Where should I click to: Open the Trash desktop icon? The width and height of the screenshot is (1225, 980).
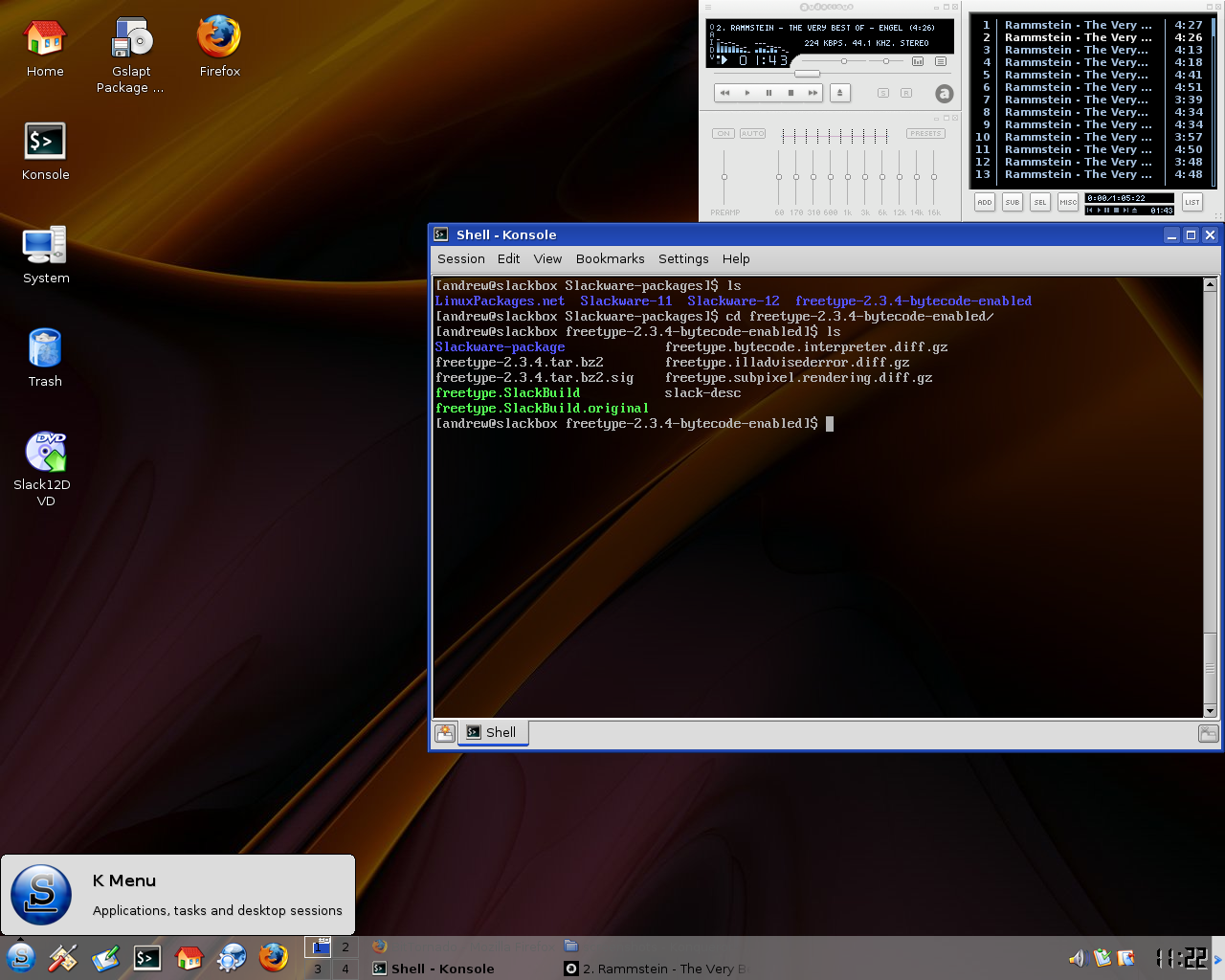pyautogui.click(x=45, y=358)
